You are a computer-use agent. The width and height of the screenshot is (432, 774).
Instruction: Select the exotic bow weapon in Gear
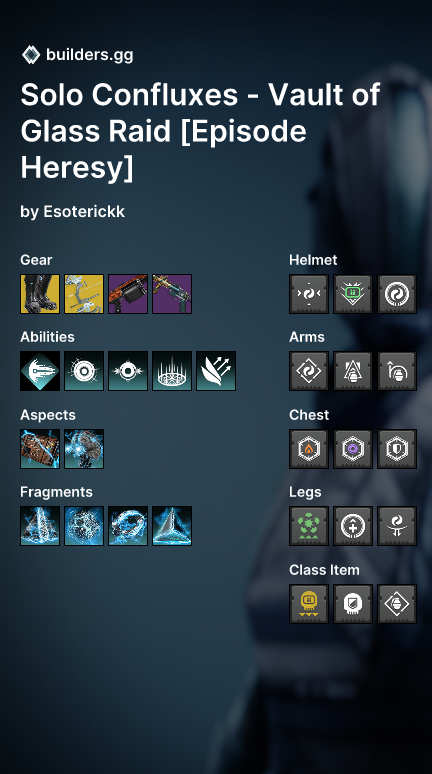[84, 294]
